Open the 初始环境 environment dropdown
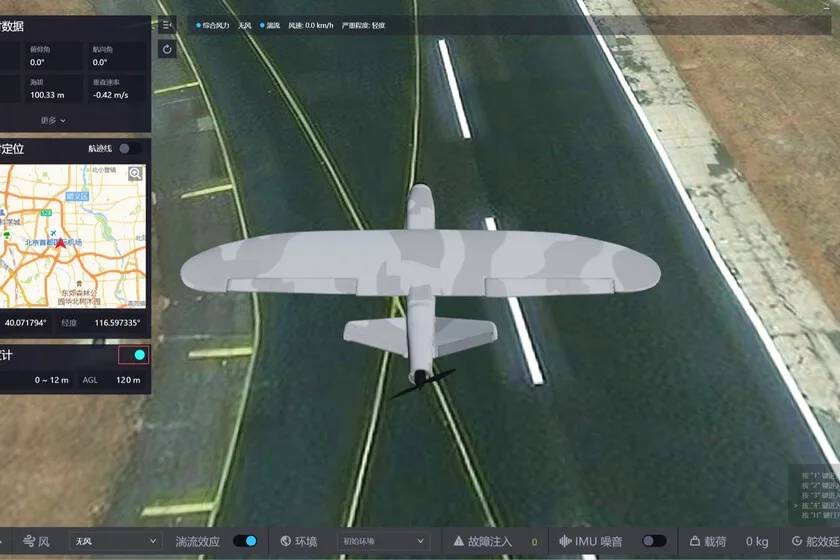 383,541
